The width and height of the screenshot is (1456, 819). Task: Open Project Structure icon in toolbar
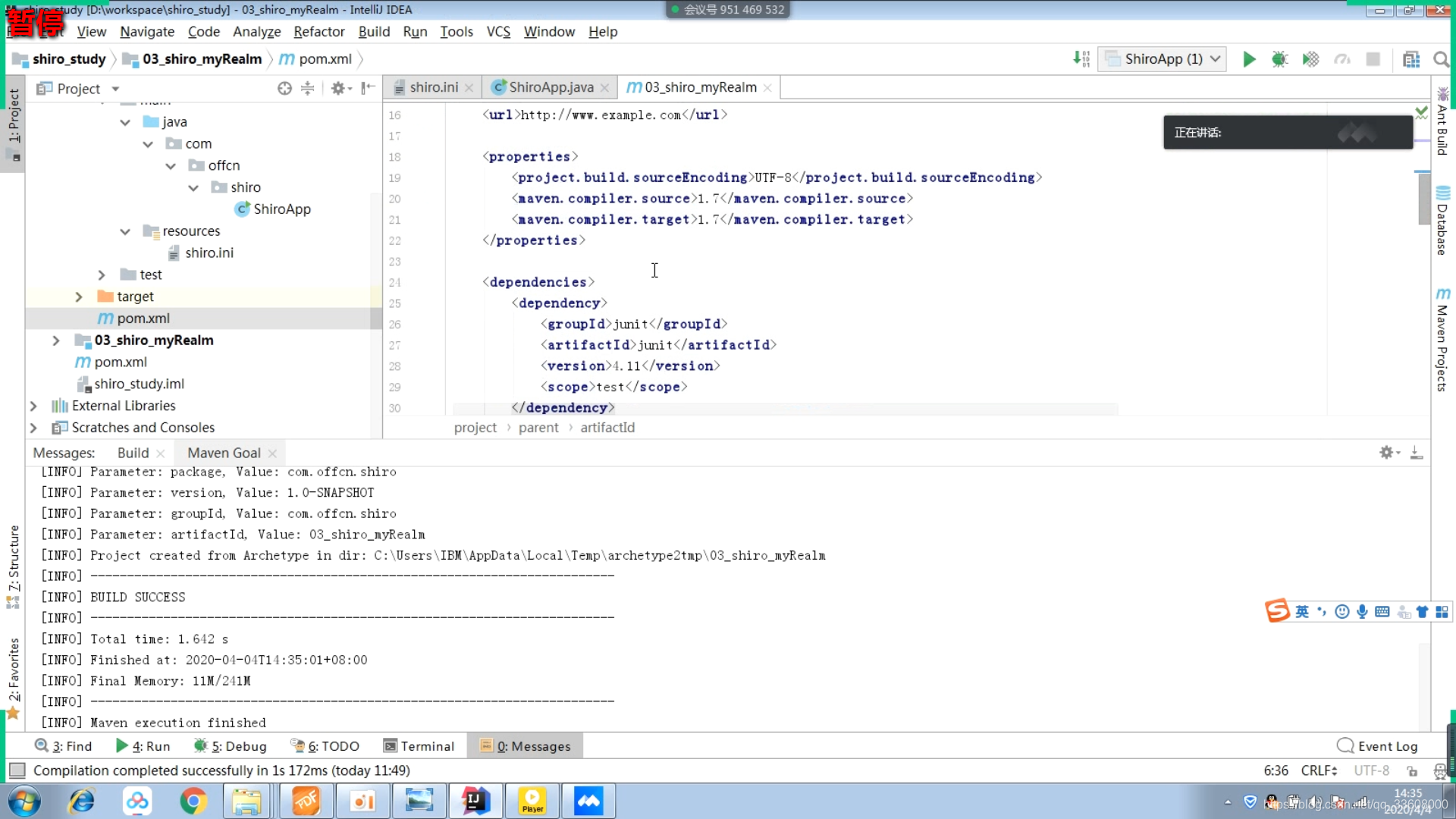(x=1411, y=59)
